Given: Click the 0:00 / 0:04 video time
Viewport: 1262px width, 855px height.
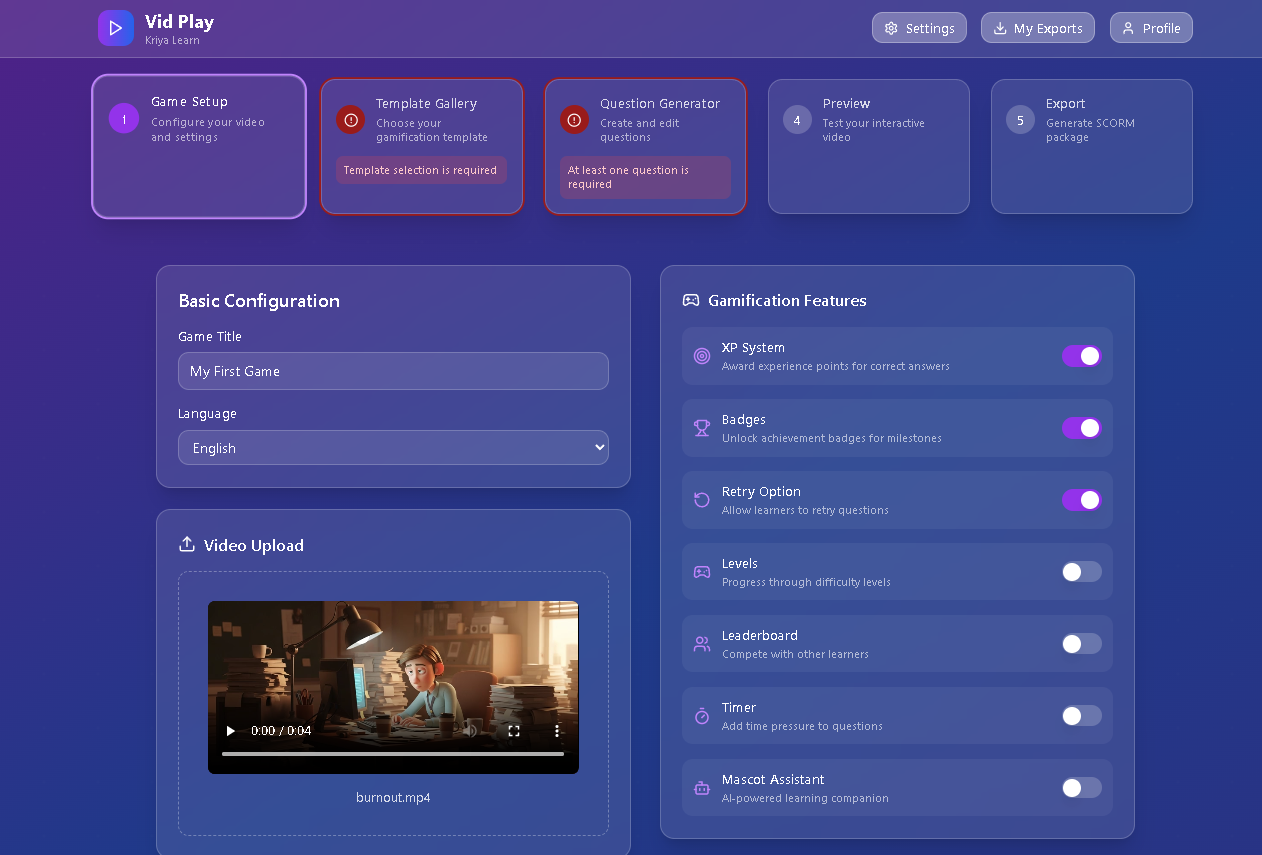Looking at the screenshot, I should coord(281,731).
